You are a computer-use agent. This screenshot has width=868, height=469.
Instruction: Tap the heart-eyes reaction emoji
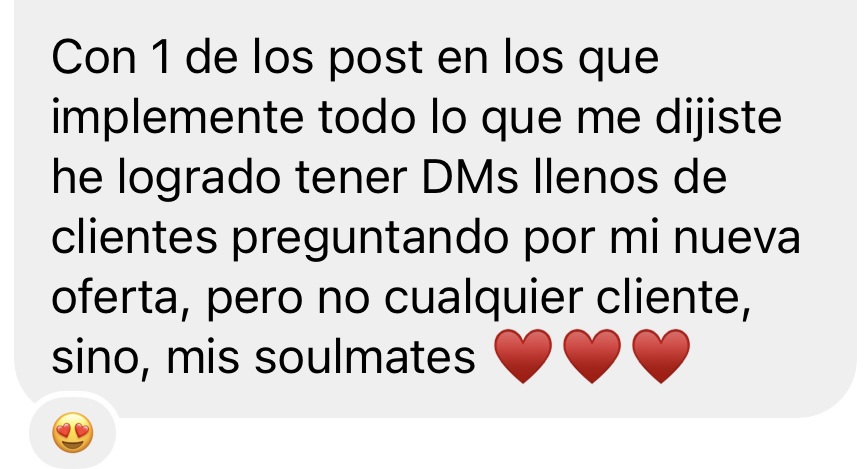[73, 432]
